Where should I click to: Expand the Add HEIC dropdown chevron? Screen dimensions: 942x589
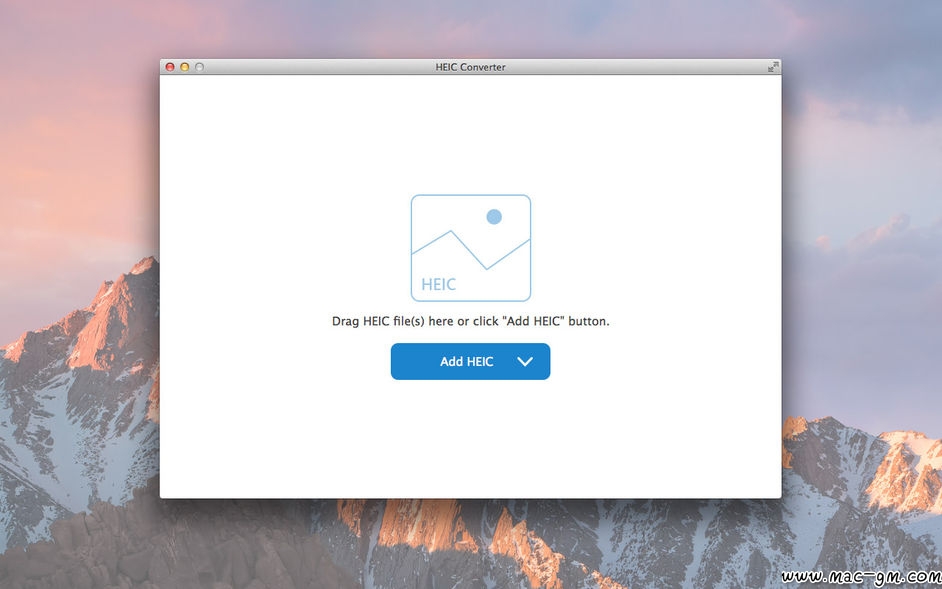click(525, 361)
